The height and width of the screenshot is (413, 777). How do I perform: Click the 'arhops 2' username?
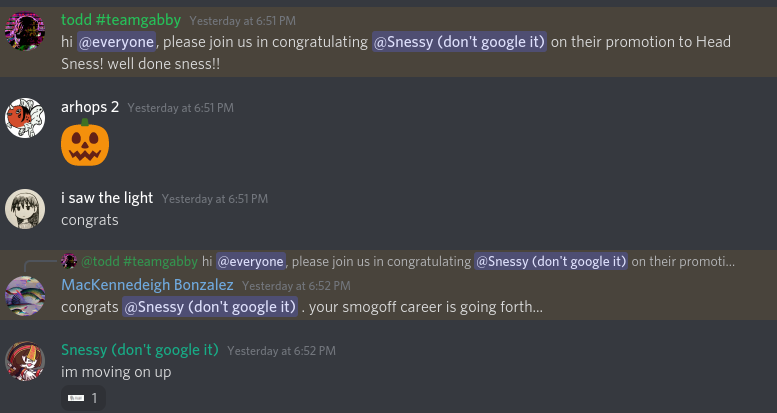pos(90,107)
